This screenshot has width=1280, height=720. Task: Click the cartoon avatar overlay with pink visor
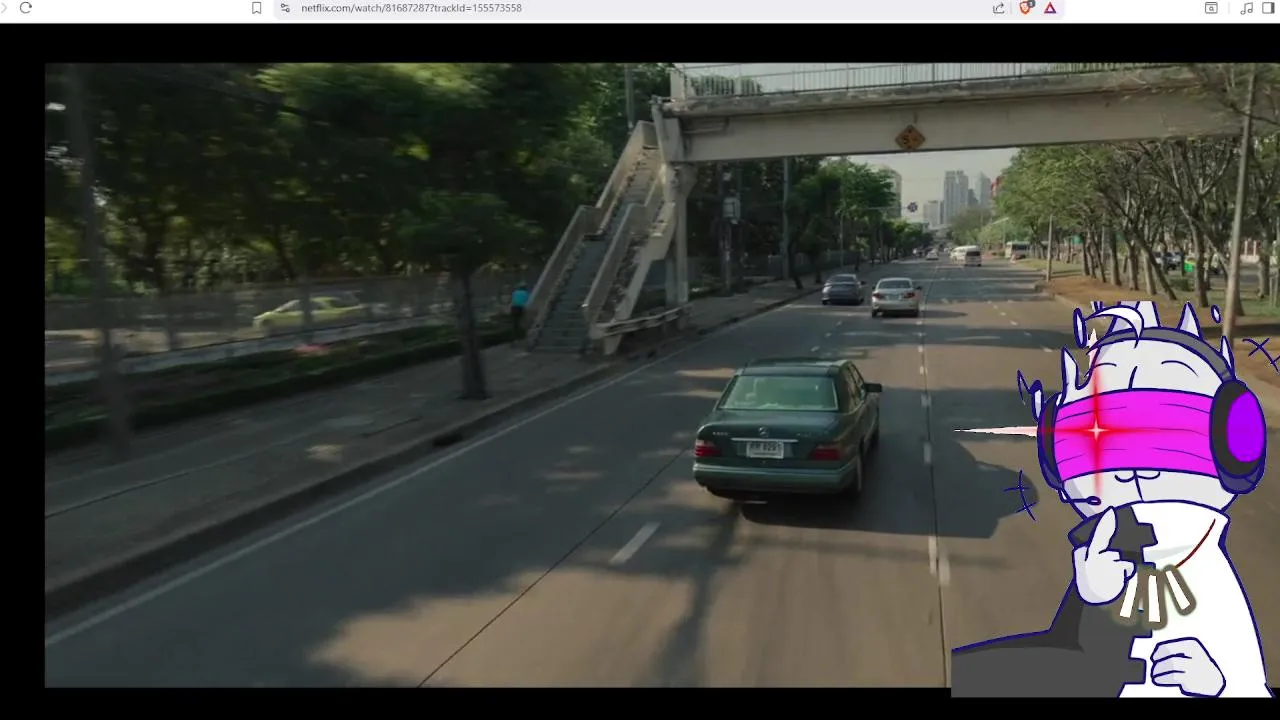tap(1115, 497)
